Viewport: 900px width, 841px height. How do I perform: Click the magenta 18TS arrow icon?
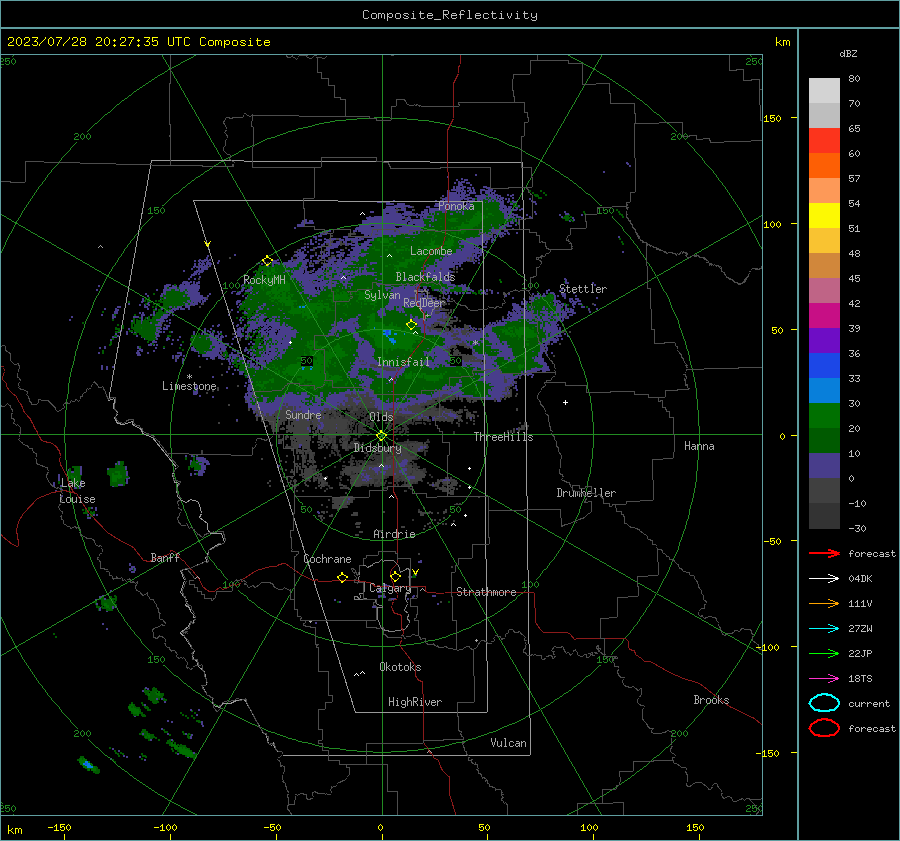[824, 679]
